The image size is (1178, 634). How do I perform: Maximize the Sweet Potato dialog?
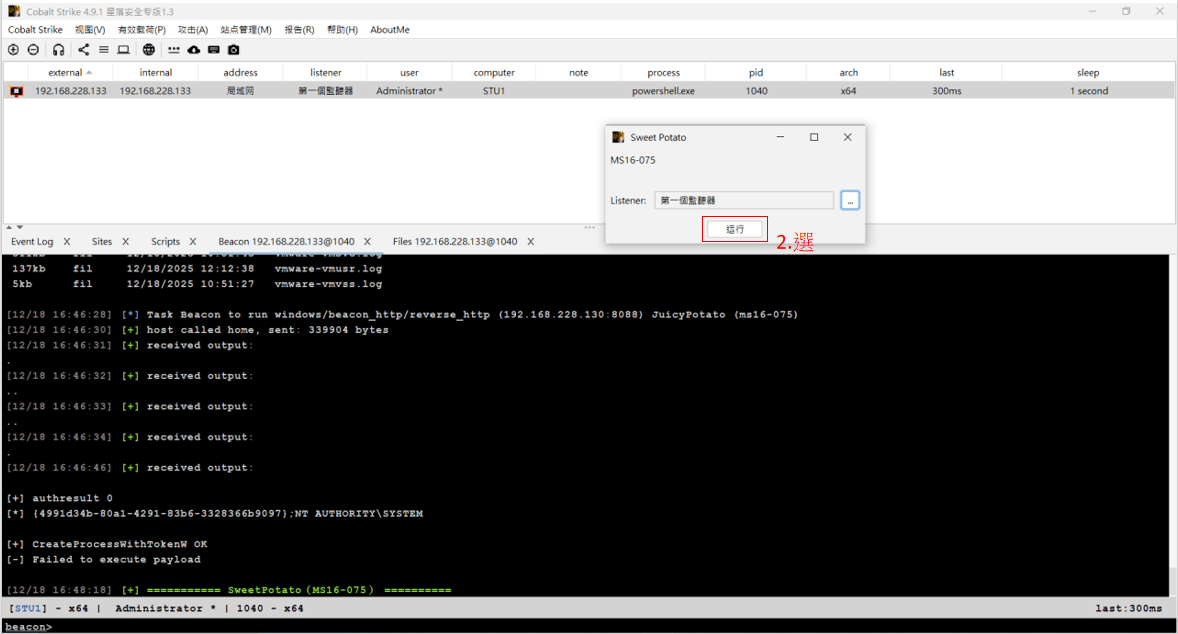pyautogui.click(x=814, y=137)
